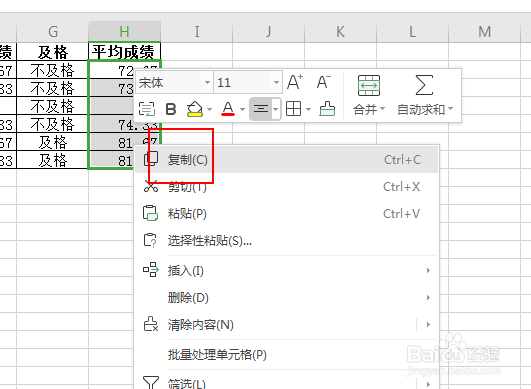
Task: Click the format painter brush icon
Action: [x=327, y=109]
